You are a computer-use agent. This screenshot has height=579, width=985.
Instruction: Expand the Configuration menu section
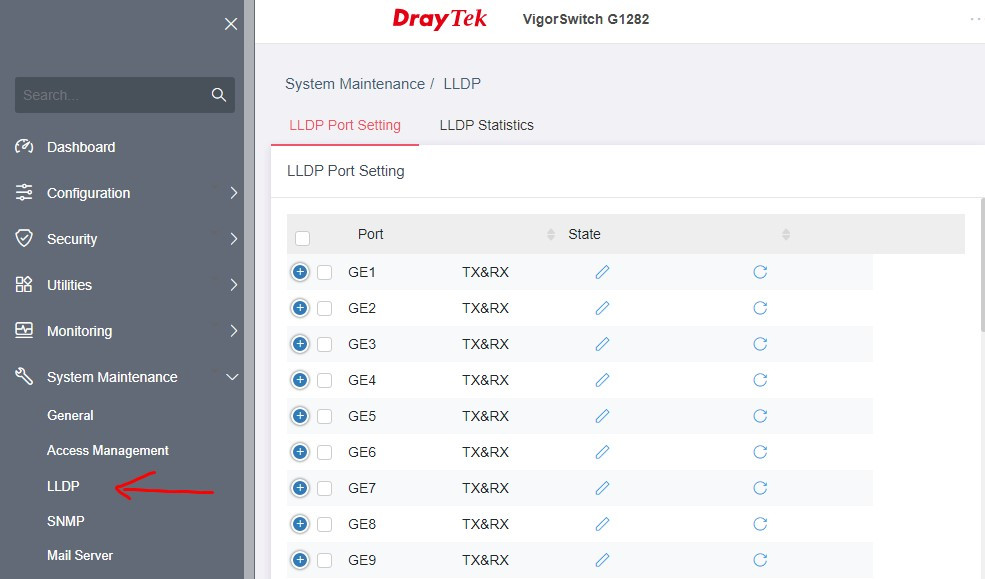[x=126, y=193]
